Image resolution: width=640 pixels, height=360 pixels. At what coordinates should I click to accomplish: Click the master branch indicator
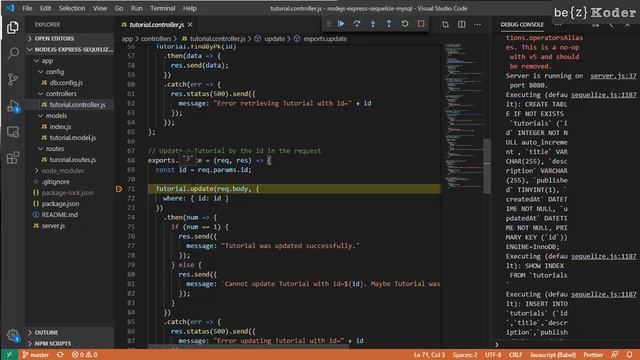[36, 355]
